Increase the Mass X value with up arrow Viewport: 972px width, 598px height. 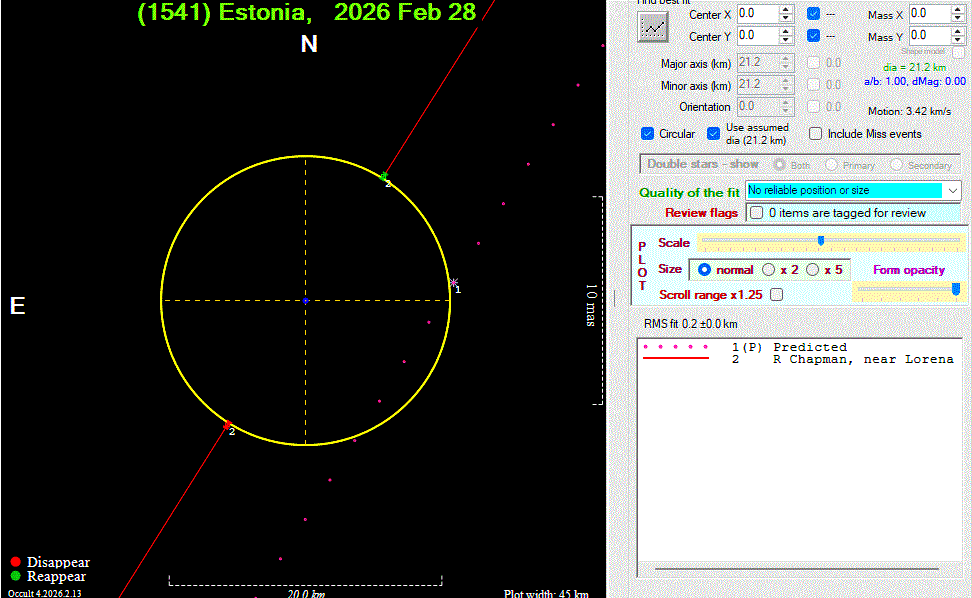[x=957, y=9]
